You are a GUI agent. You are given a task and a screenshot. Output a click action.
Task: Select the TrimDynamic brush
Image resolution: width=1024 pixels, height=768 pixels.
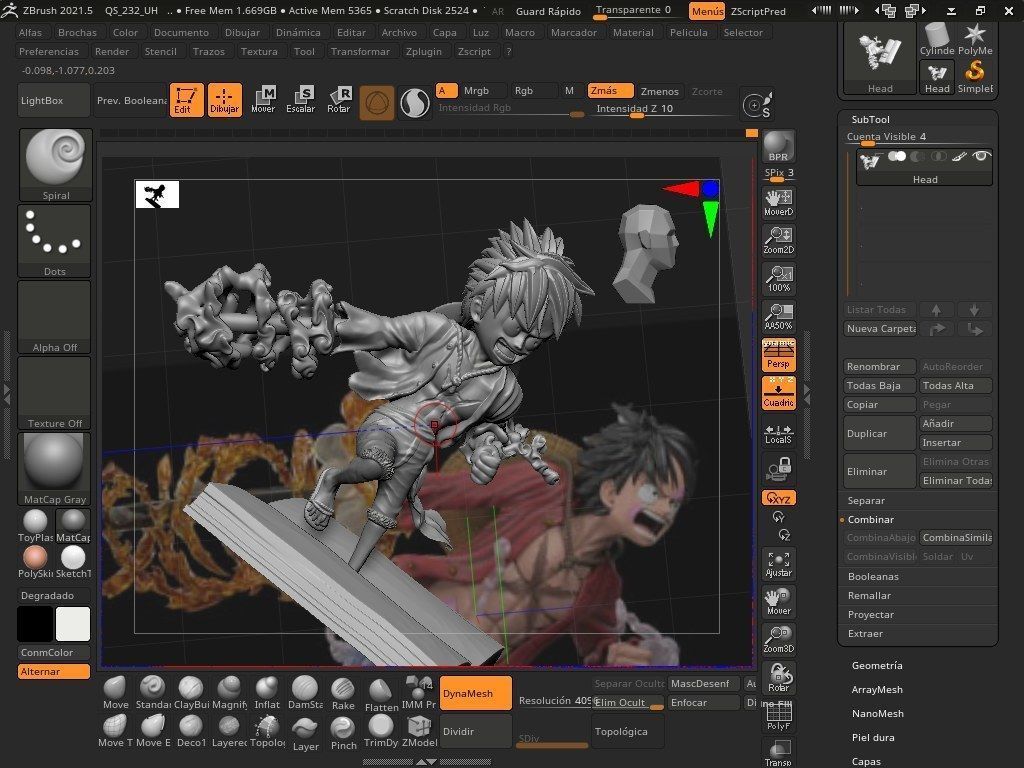pos(381,731)
